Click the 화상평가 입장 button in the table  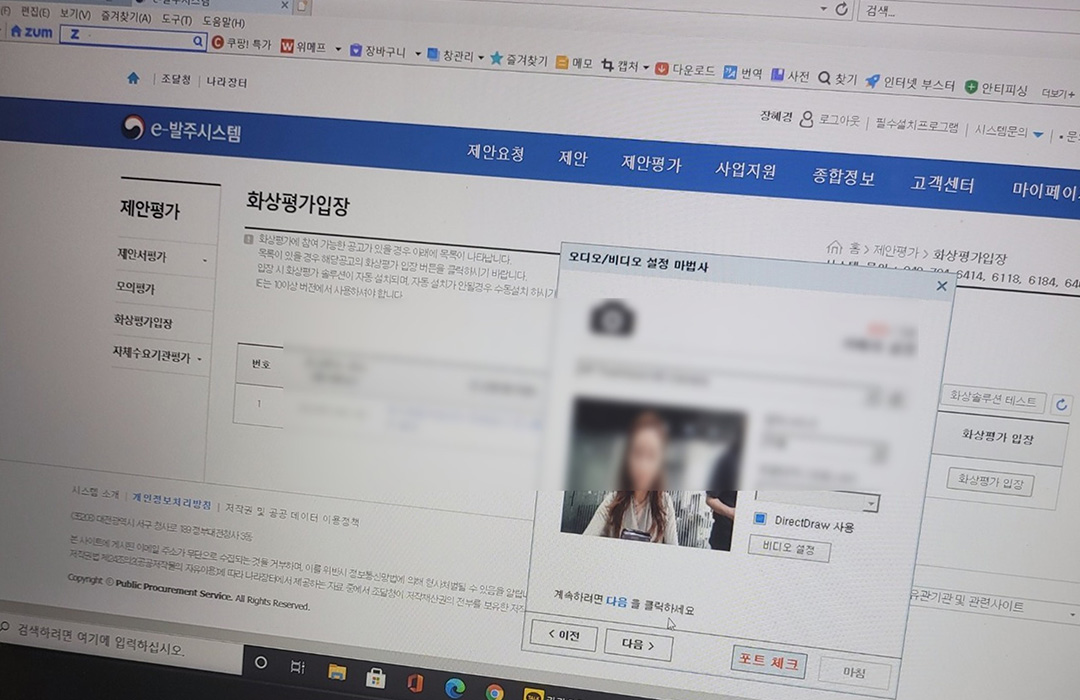coord(990,481)
